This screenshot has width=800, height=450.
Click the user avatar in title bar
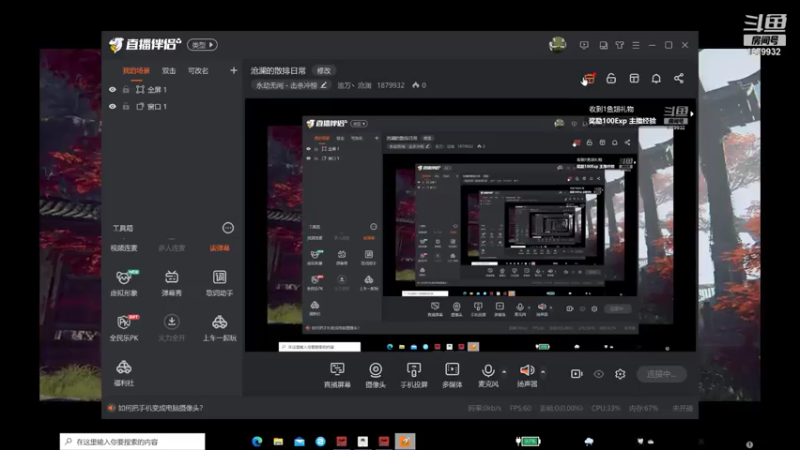pos(558,45)
